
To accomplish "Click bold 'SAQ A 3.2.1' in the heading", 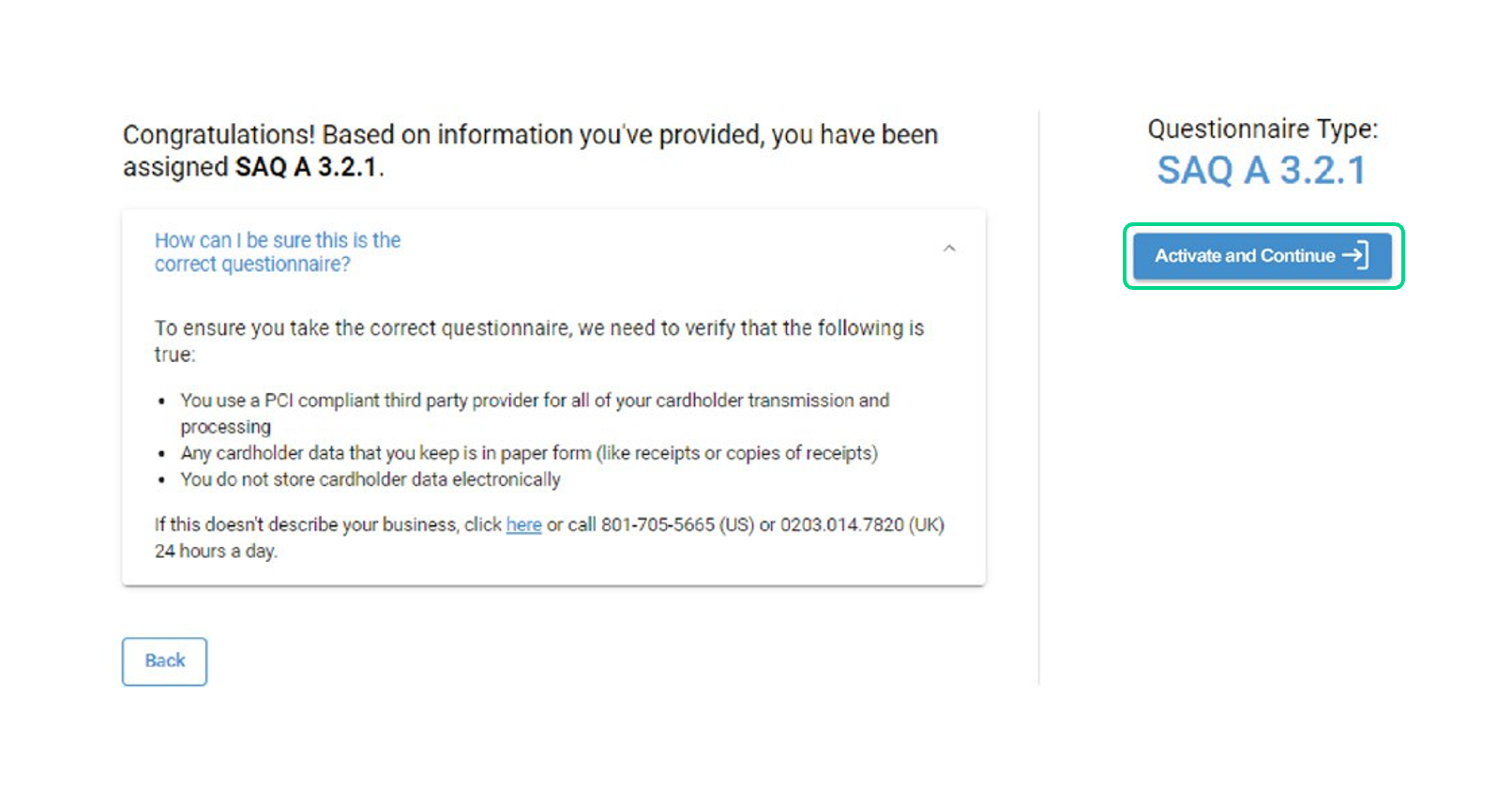I will pyautogui.click(x=306, y=167).
